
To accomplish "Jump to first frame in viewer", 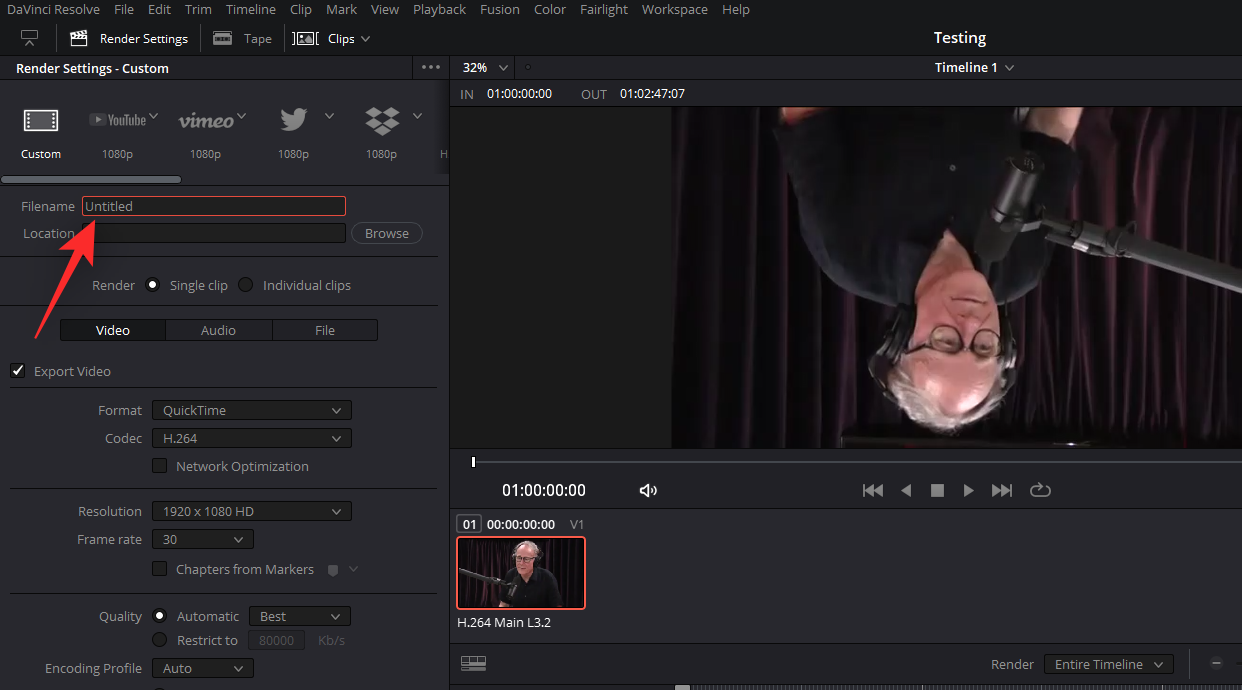I will [873, 490].
